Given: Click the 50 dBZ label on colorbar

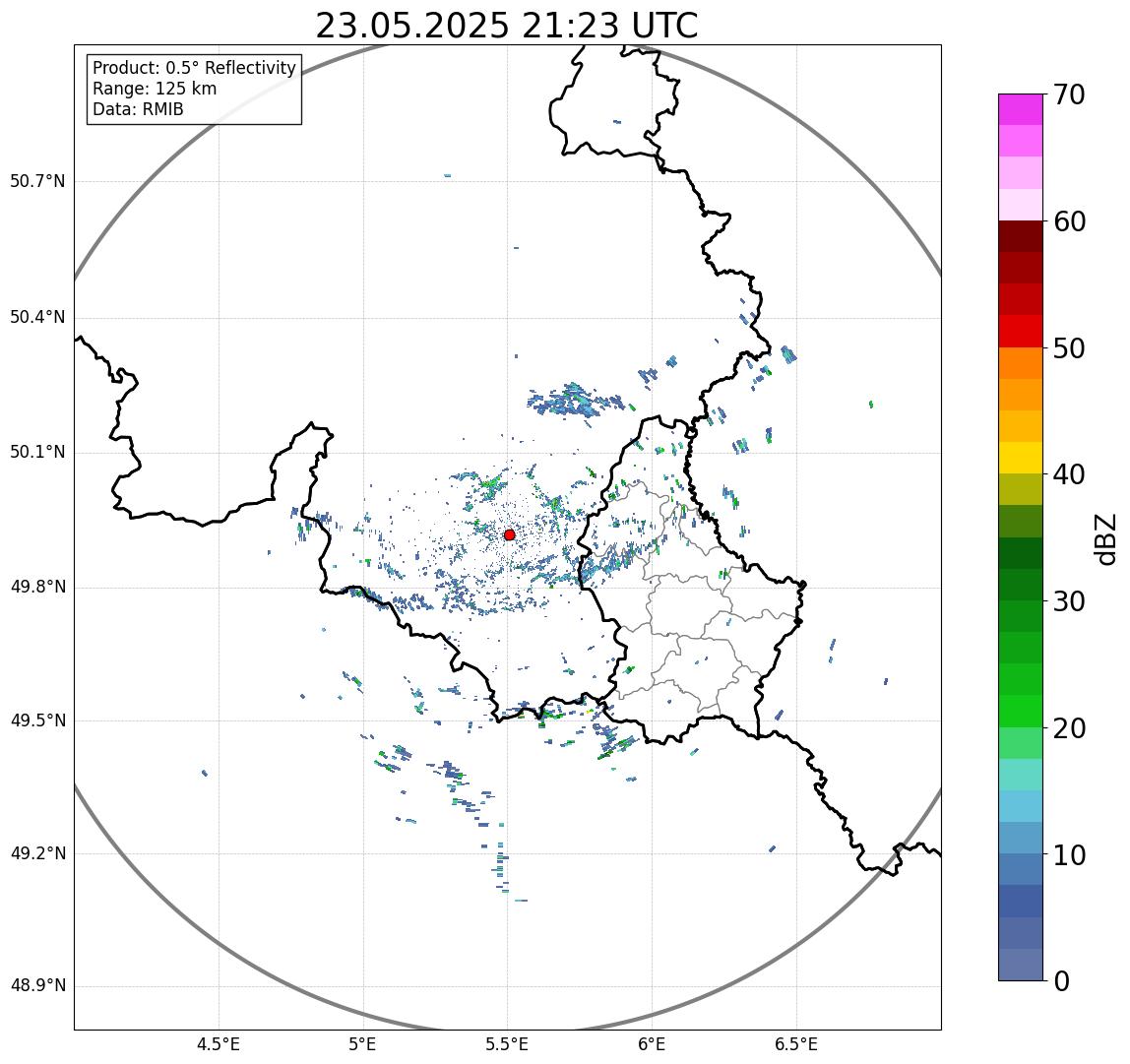Looking at the screenshot, I should click(1069, 348).
